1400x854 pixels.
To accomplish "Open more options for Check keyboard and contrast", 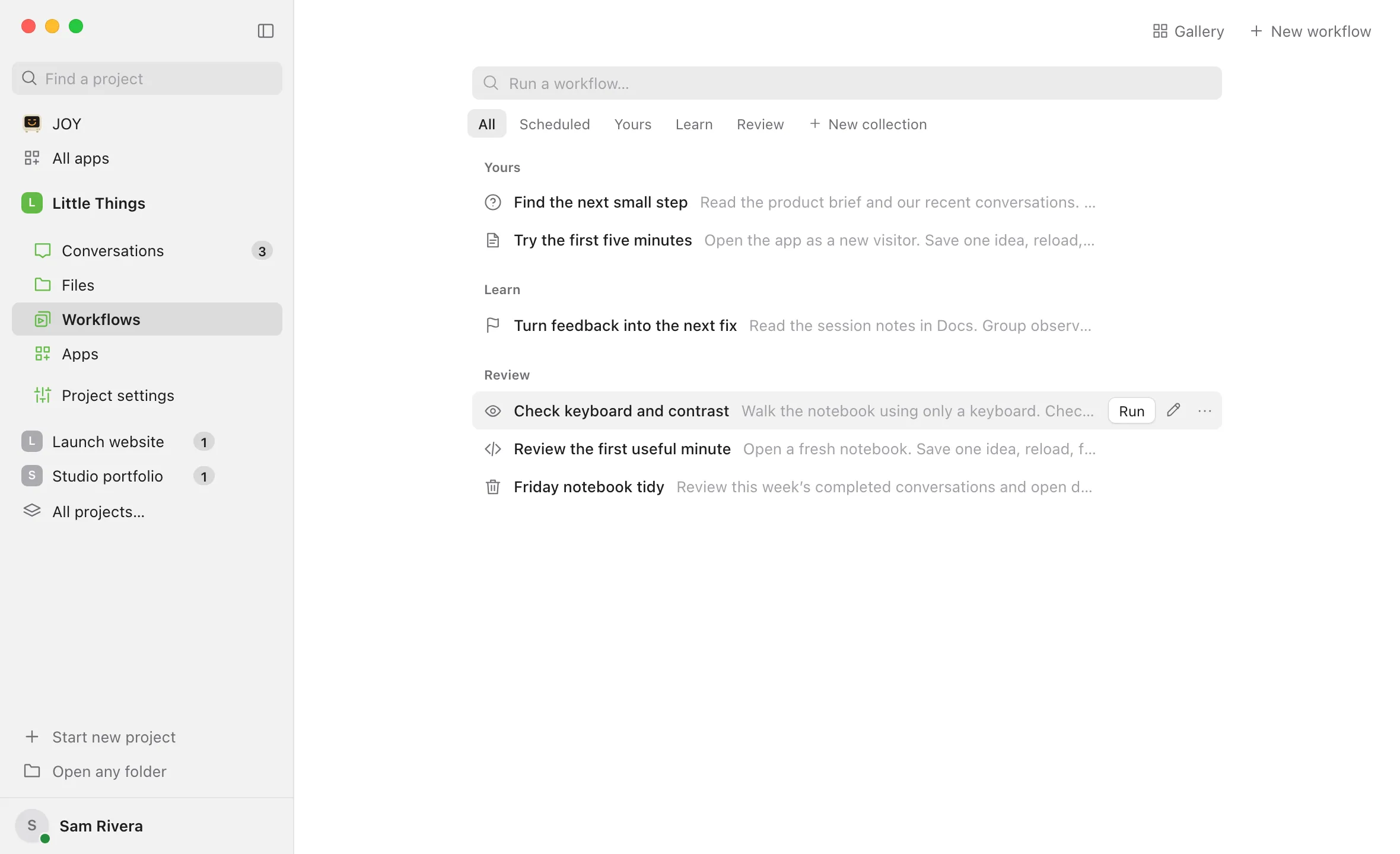I will (x=1204, y=410).
